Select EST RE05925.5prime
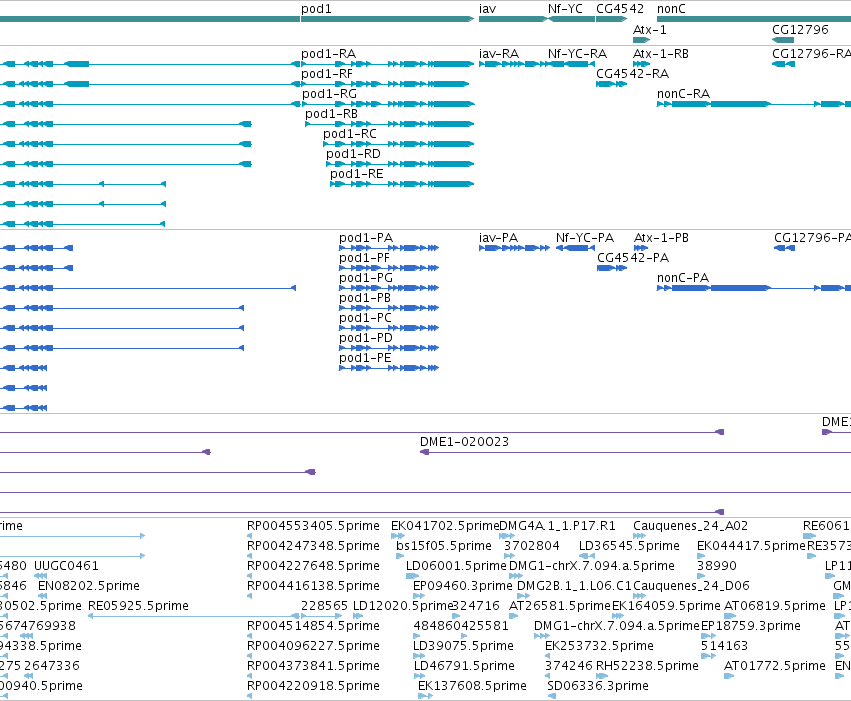Screen dimensions: 851x701 click(138, 606)
